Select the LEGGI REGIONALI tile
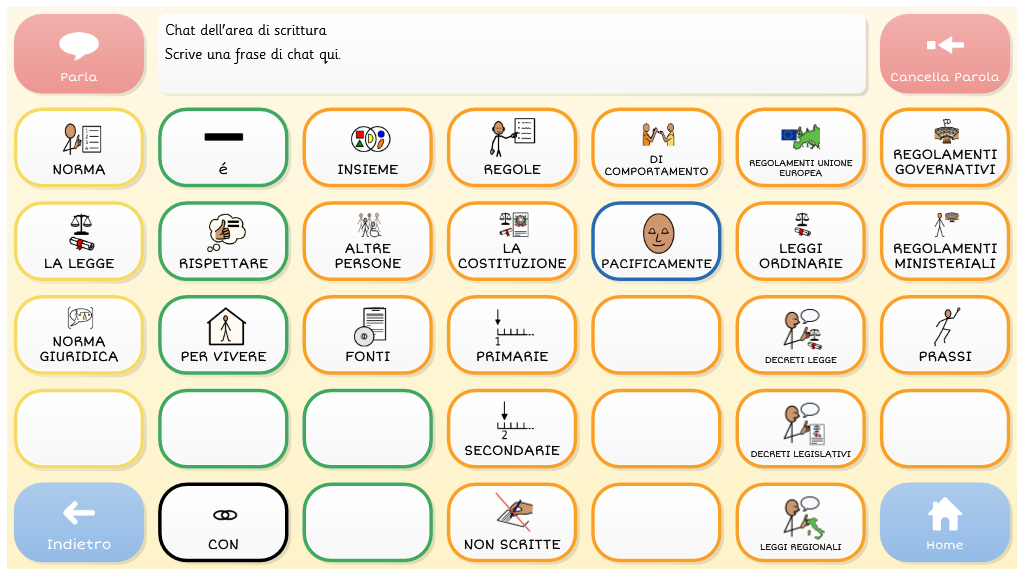The width and height of the screenshot is (1024, 576). (x=800, y=524)
